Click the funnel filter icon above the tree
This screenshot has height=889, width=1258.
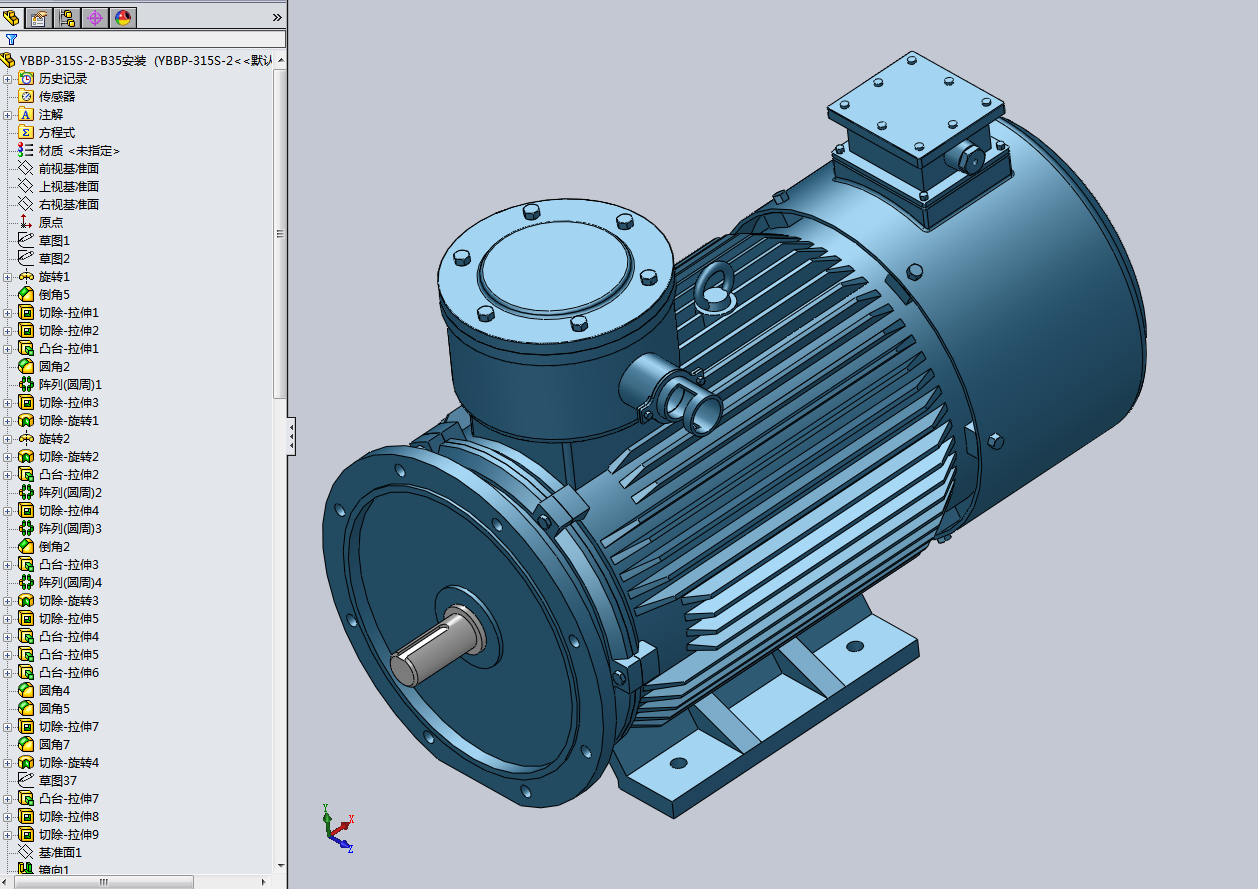pyautogui.click(x=12, y=39)
